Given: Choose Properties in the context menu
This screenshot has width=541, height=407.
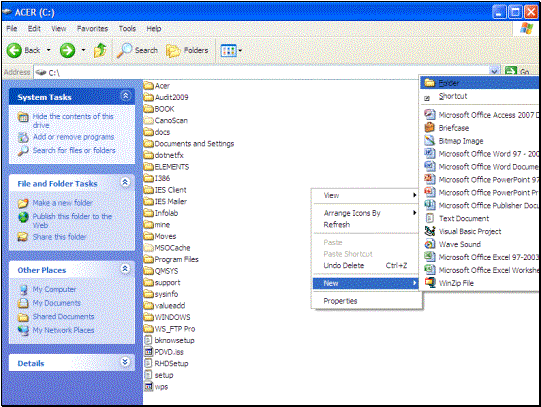Looking at the screenshot, I should tap(366, 301).
